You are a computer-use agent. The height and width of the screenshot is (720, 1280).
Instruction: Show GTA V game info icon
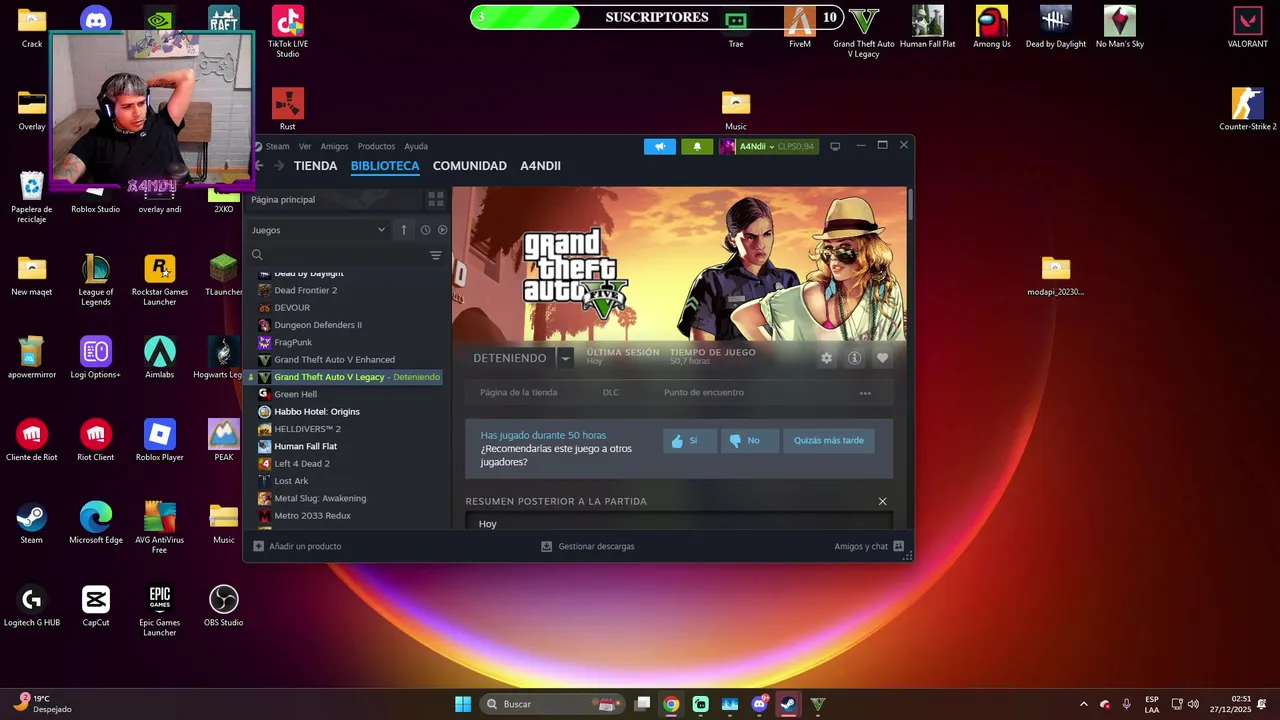[854, 358]
